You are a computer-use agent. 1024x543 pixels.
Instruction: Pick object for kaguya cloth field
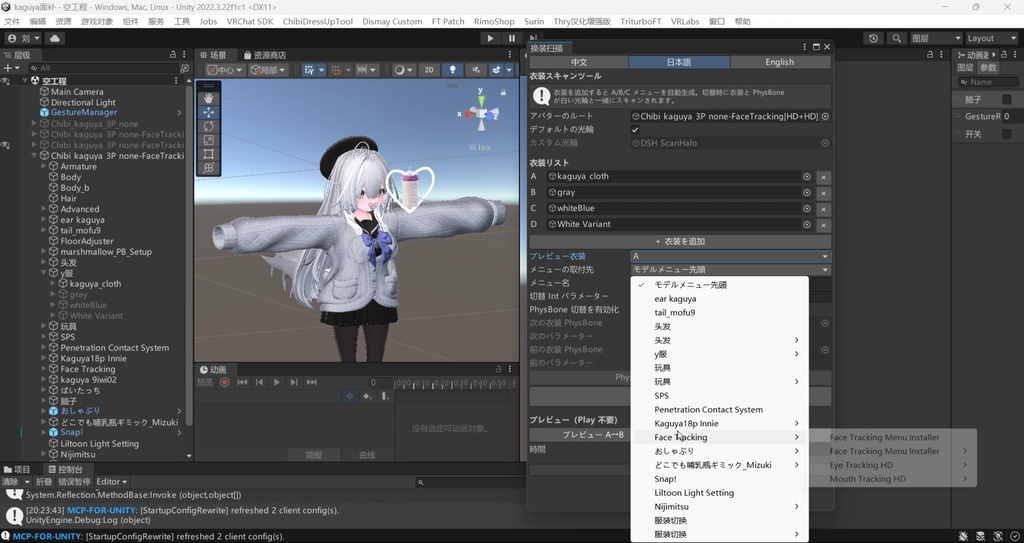pyautogui.click(x=807, y=176)
